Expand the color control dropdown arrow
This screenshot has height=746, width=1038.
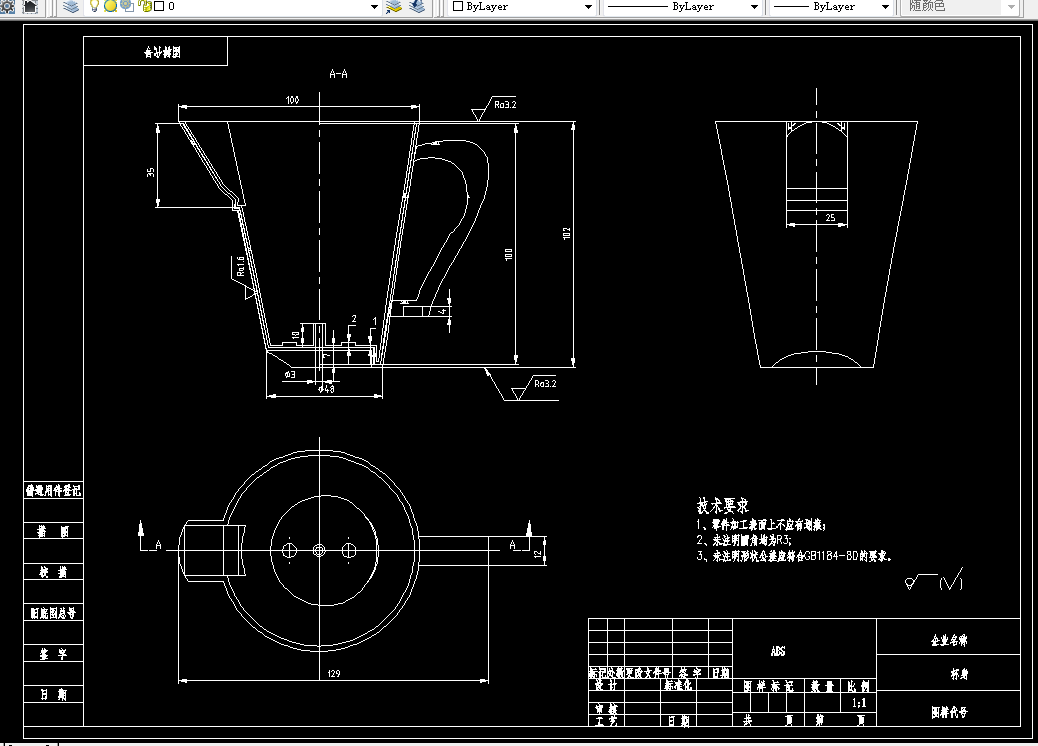click(x=588, y=7)
